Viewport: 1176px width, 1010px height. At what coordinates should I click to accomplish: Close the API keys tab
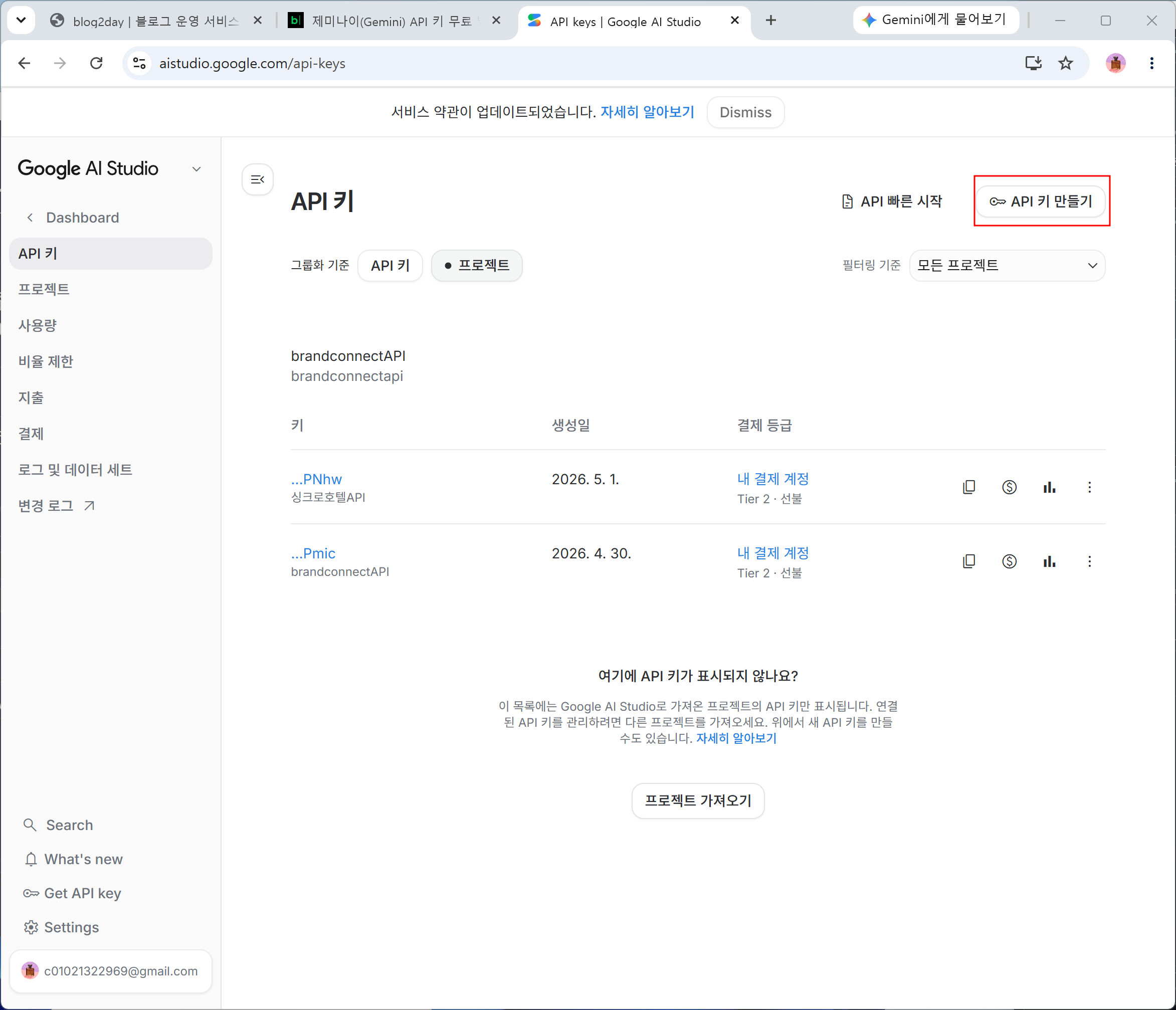734,21
